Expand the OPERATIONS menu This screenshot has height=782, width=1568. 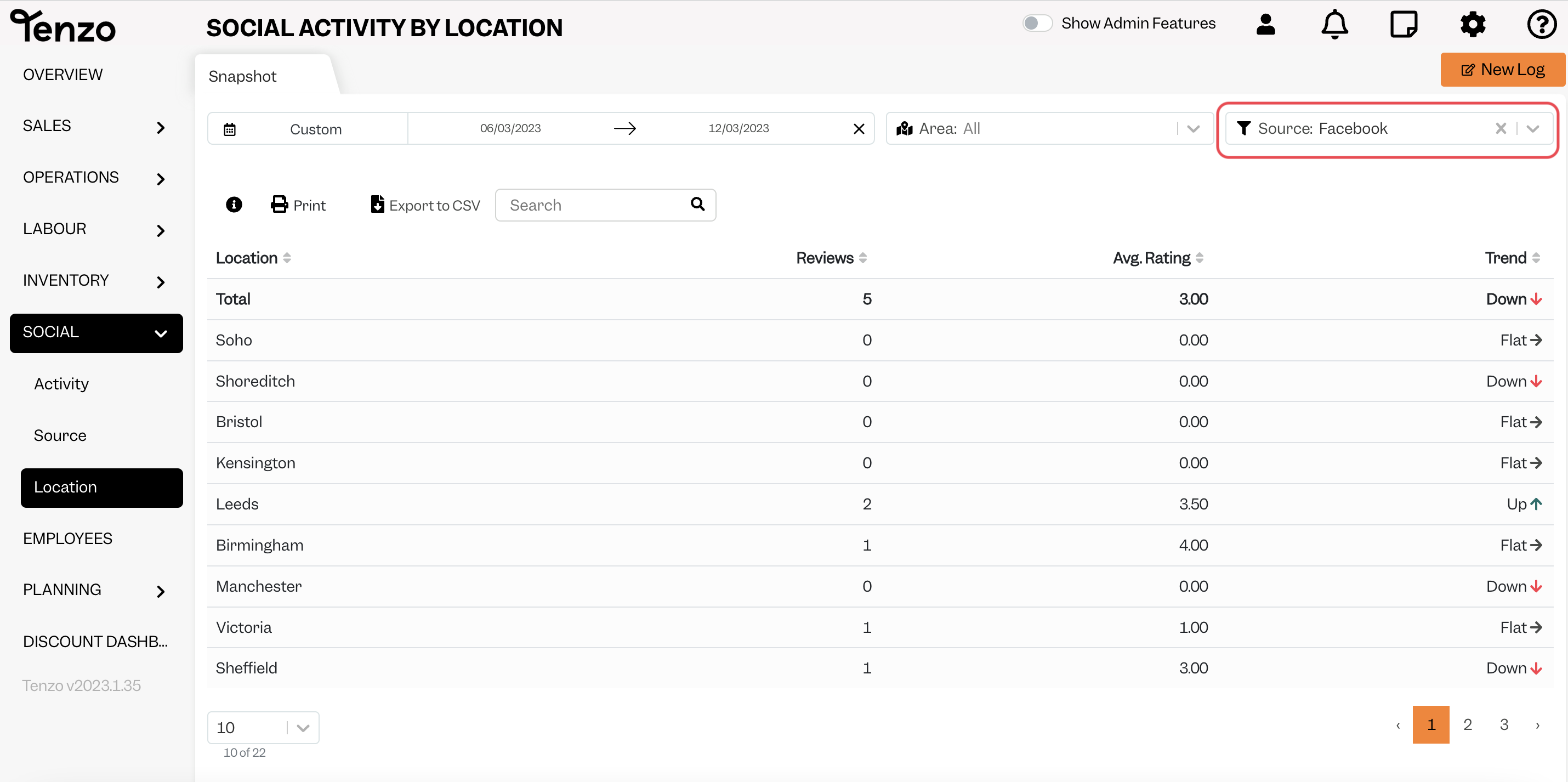tap(160, 179)
